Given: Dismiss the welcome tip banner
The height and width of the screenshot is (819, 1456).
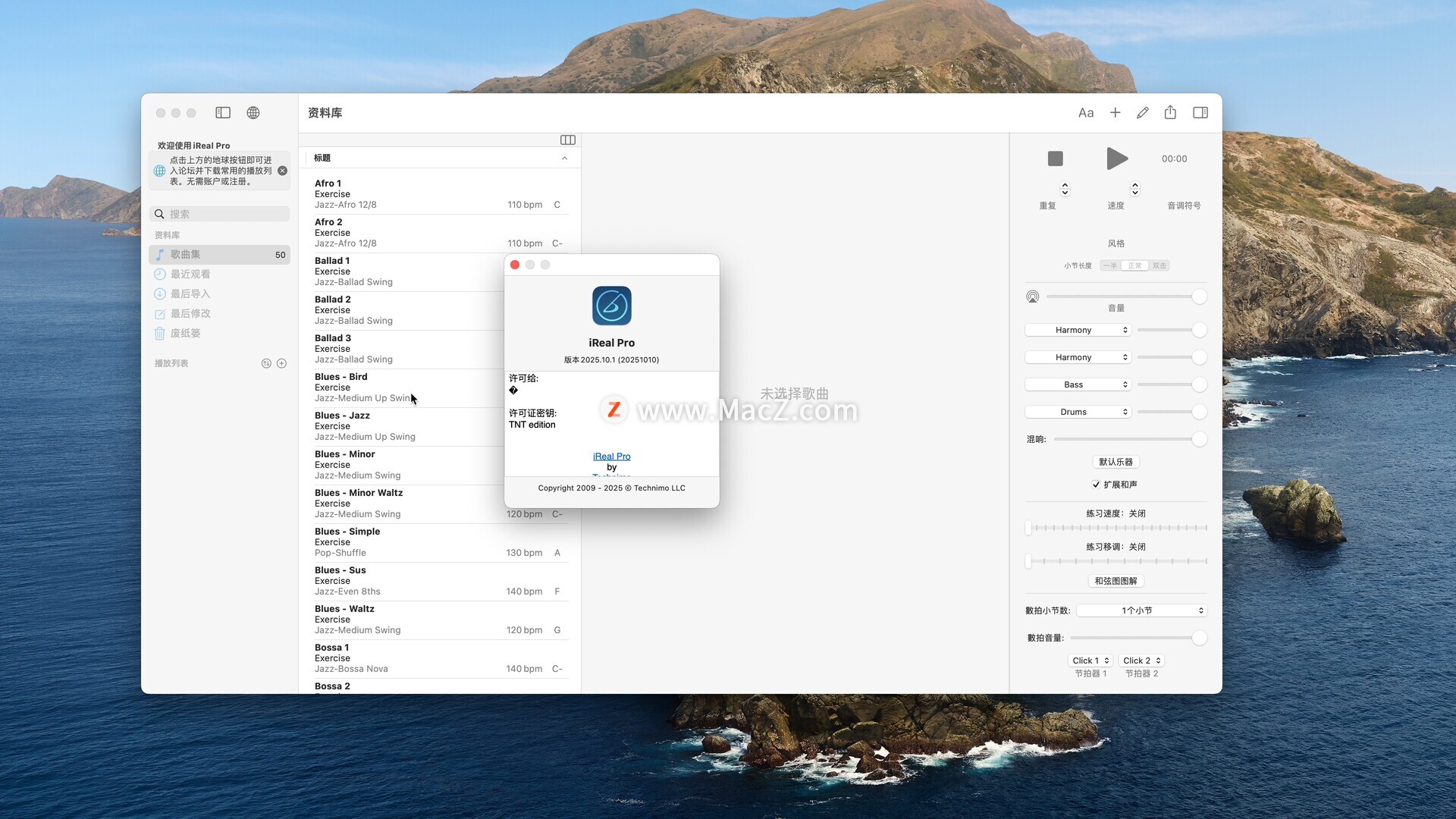Looking at the screenshot, I should (282, 171).
